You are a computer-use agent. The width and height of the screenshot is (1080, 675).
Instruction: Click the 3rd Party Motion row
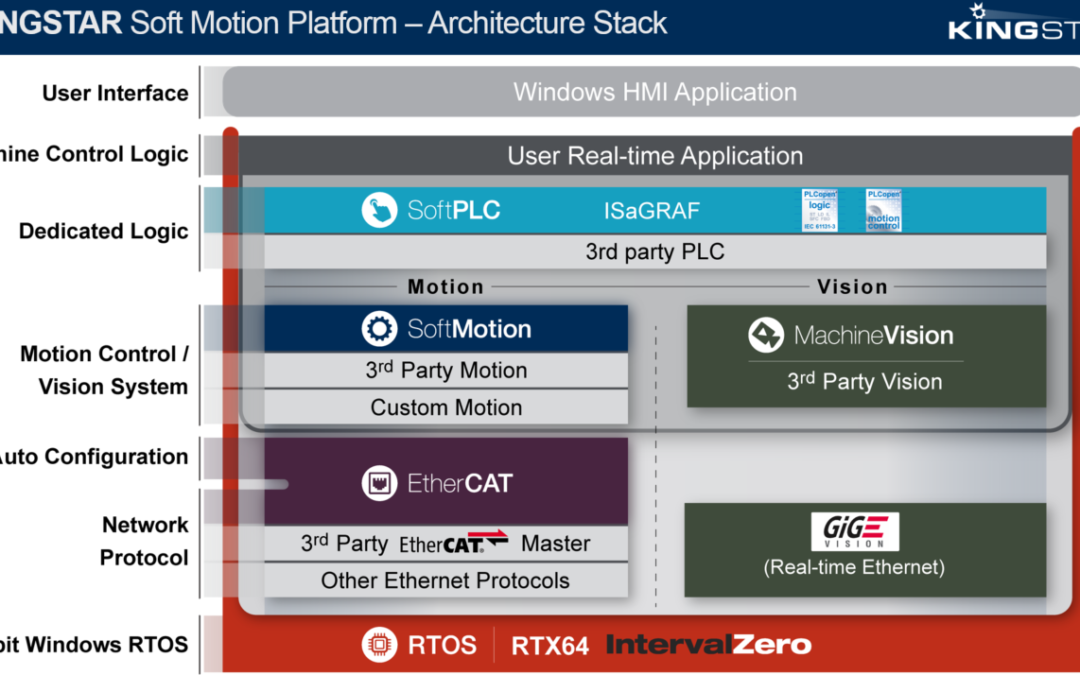point(446,371)
